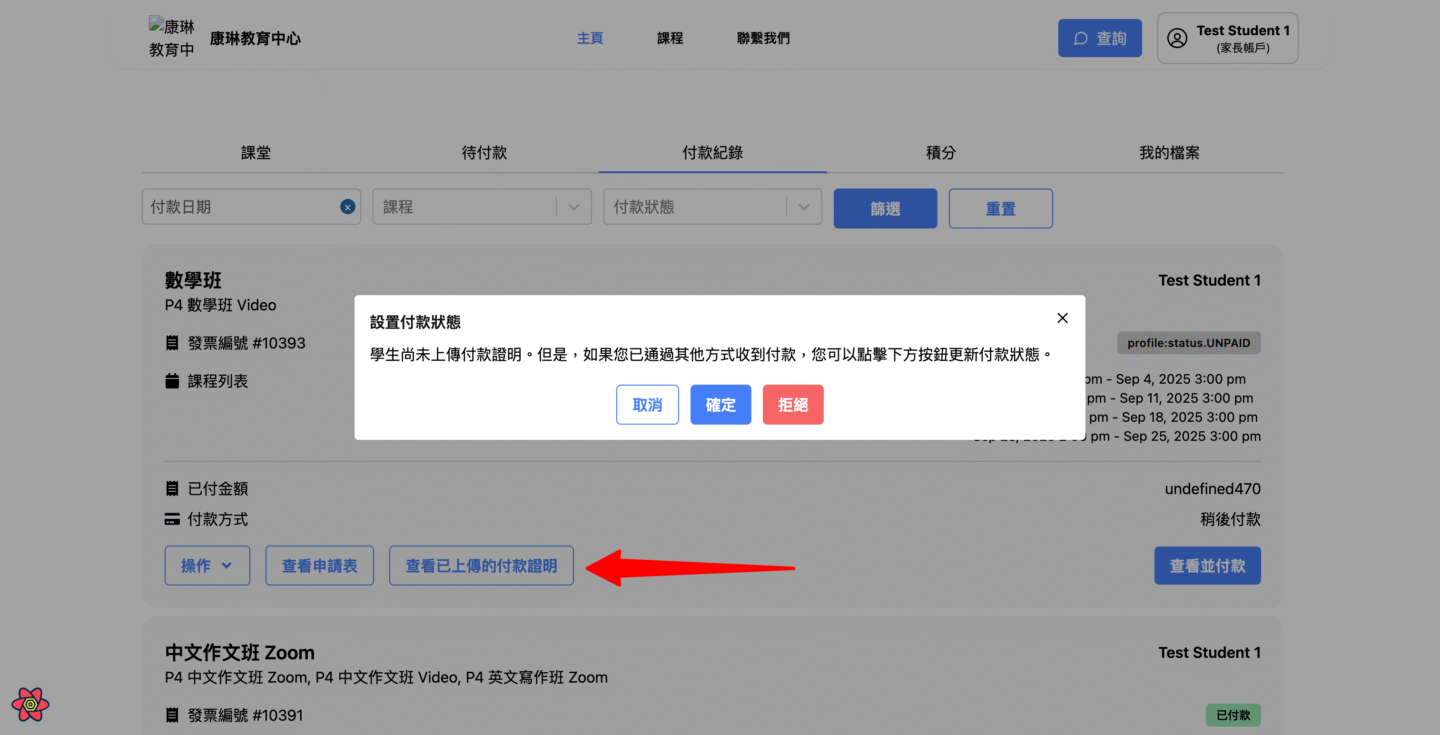
Task: Reset filters with 重置 button
Action: click(x=1000, y=208)
